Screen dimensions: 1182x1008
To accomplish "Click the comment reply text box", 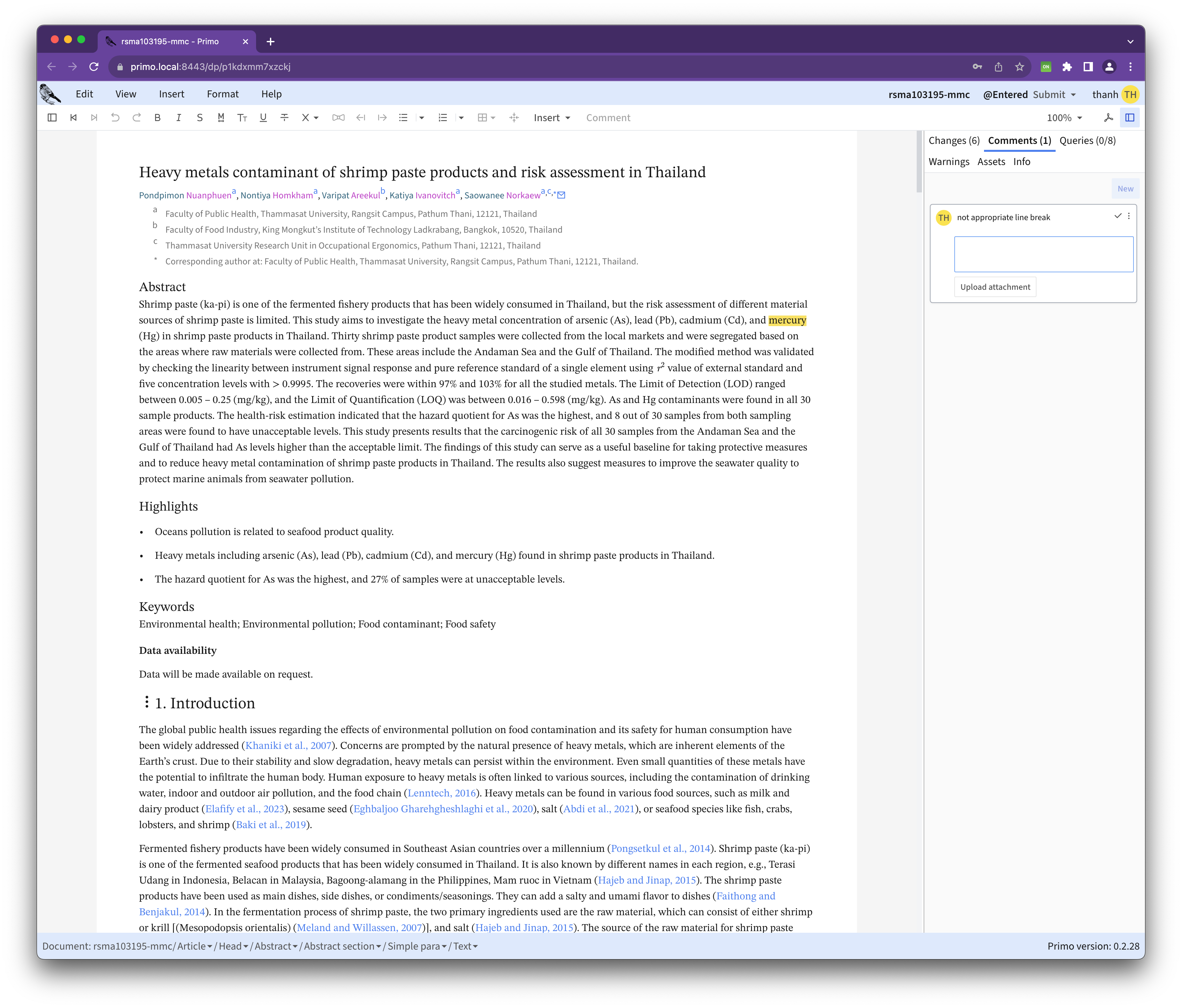I will pos(1043,254).
